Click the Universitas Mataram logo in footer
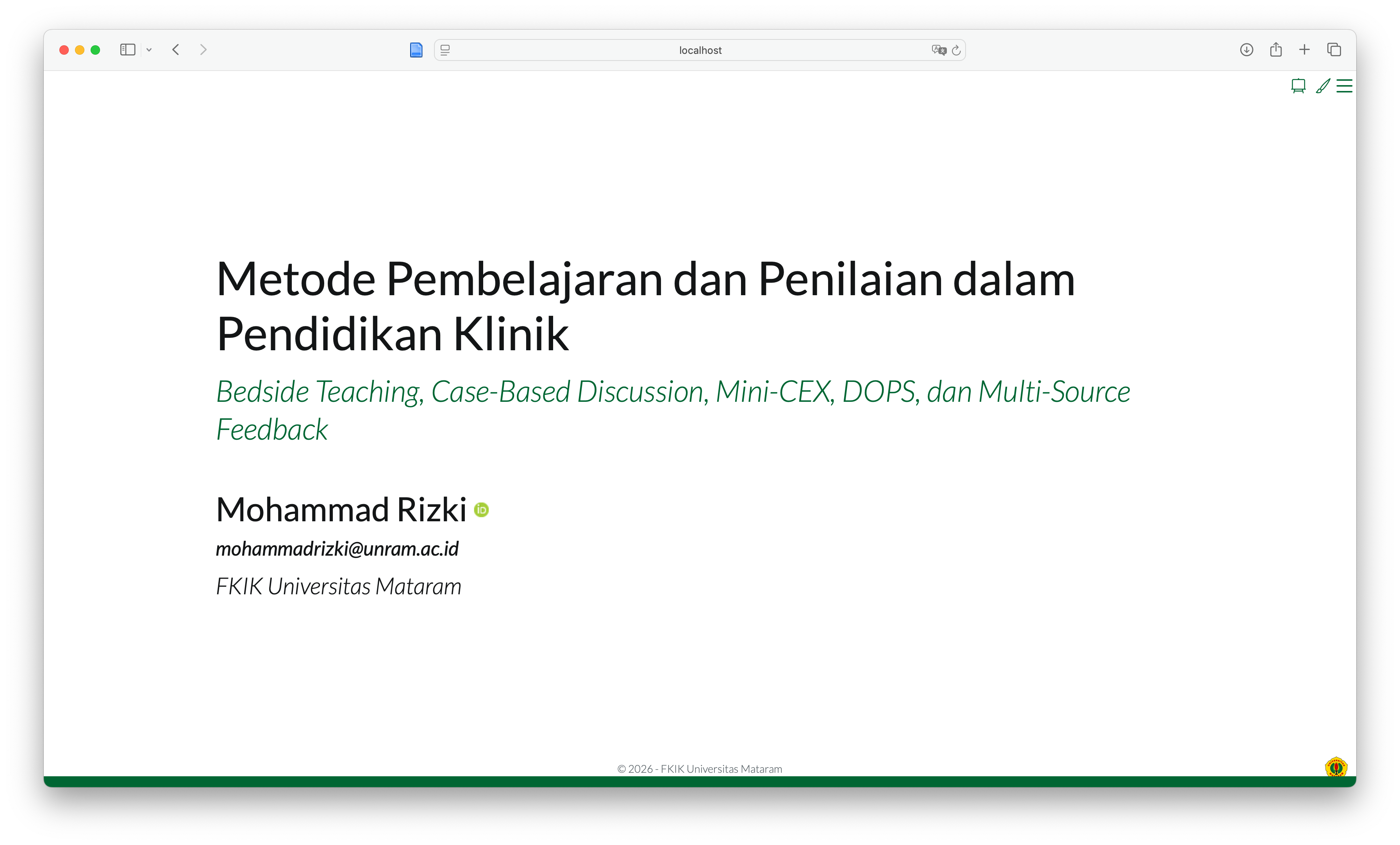 click(1336, 767)
